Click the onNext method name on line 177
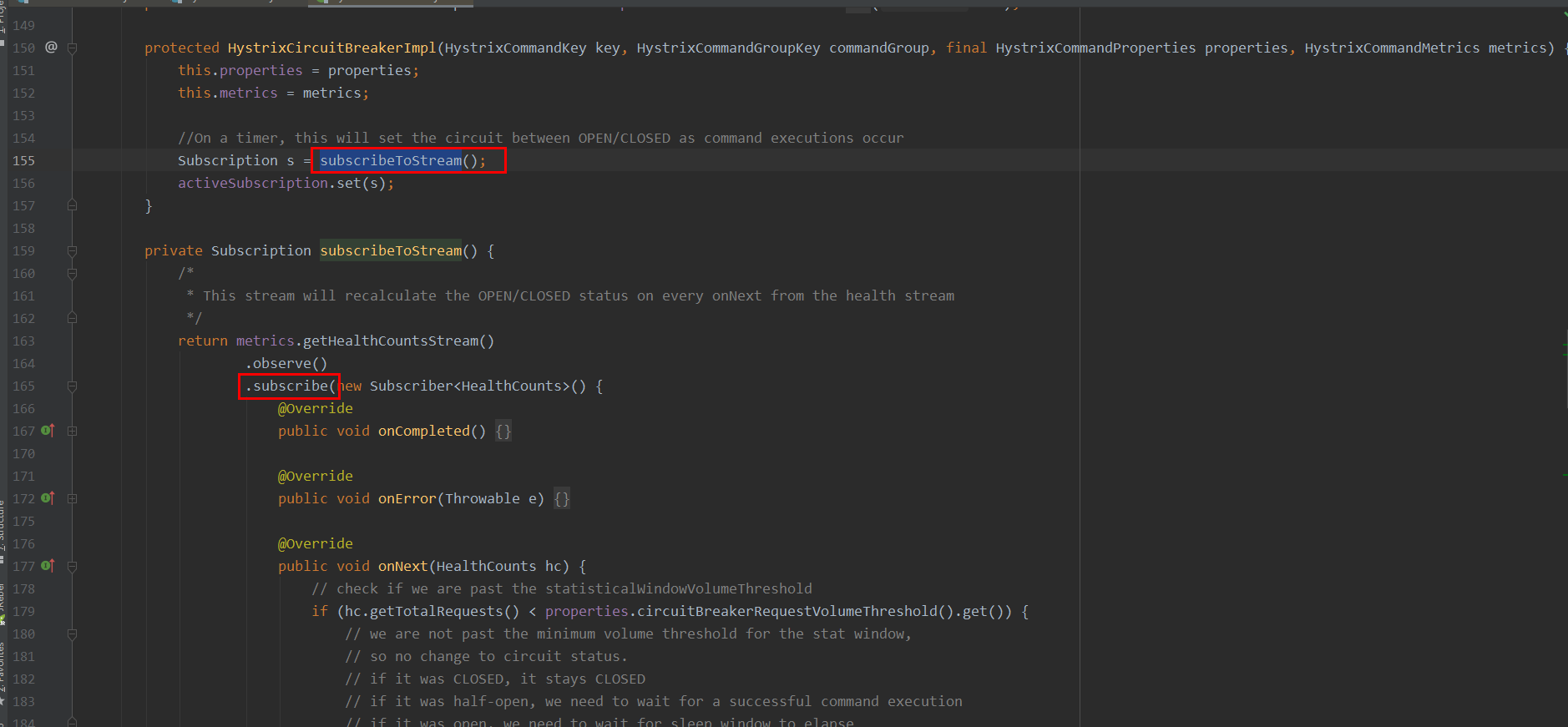 pos(402,566)
